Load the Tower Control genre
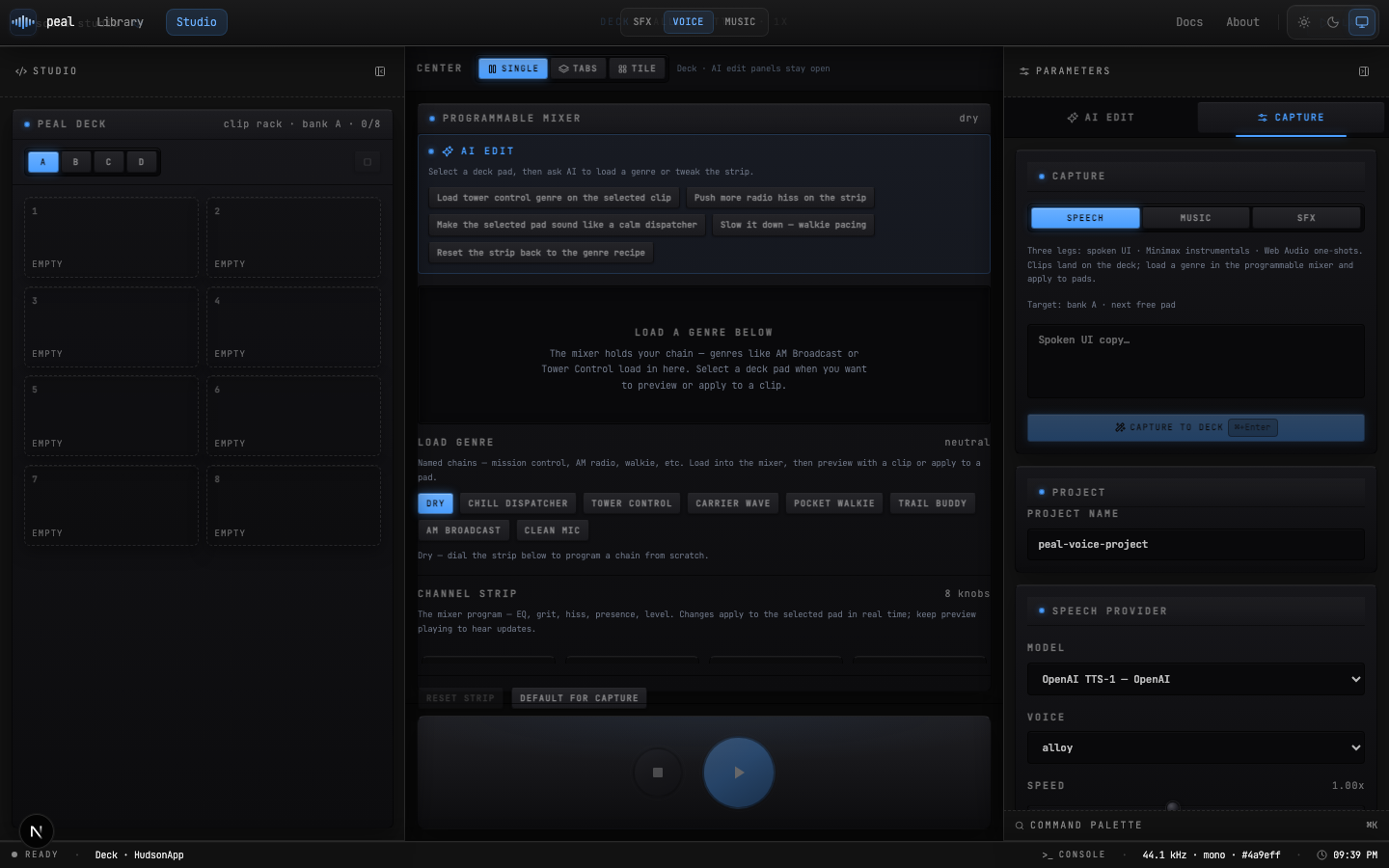Image resolution: width=1389 pixels, height=868 pixels. pyautogui.click(x=632, y=503)
